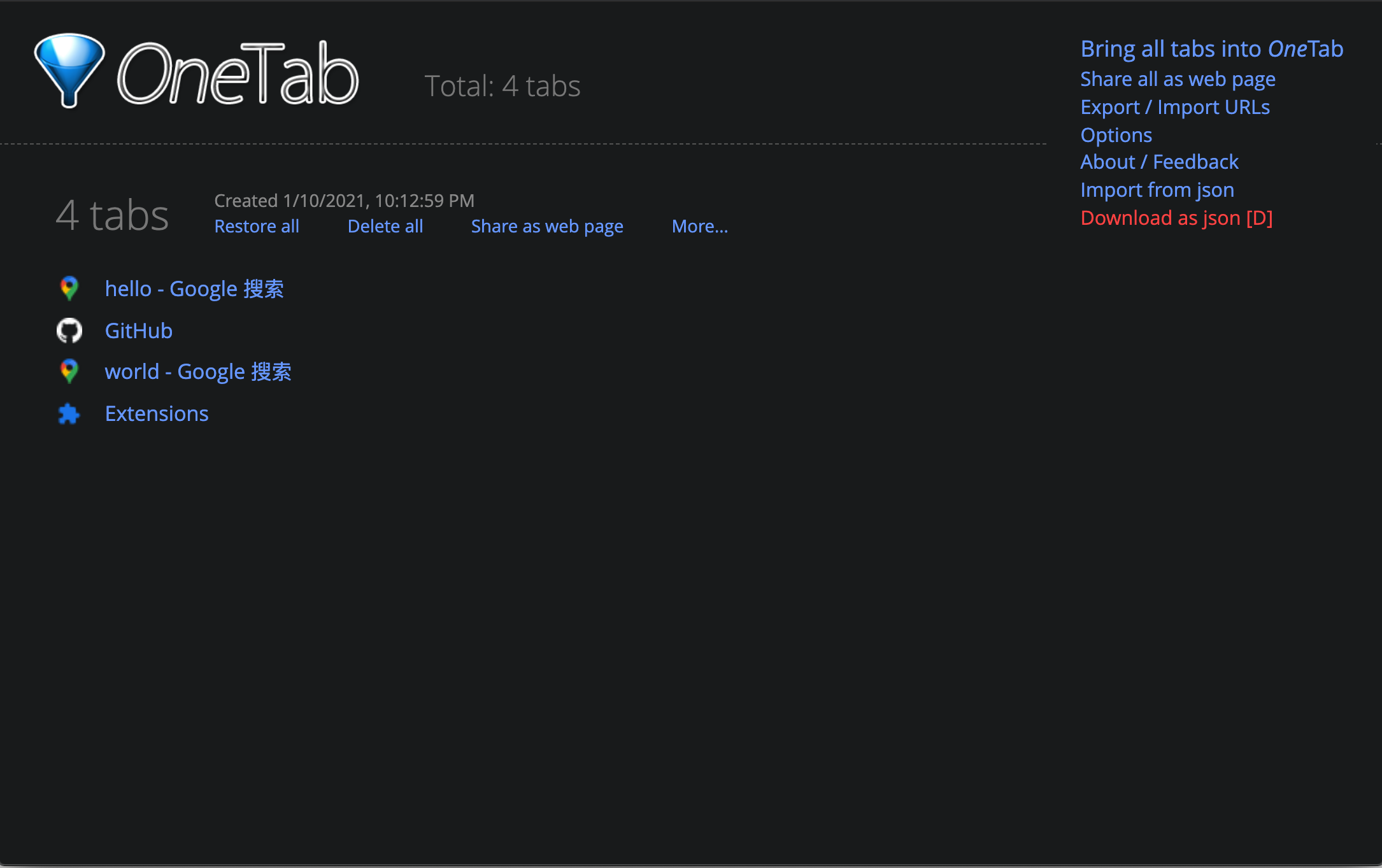The height and width of the screenshot is (868, 1382).
Task: Open the hello - Google search link
Action: pyautogui.click(x=194, y=289)
